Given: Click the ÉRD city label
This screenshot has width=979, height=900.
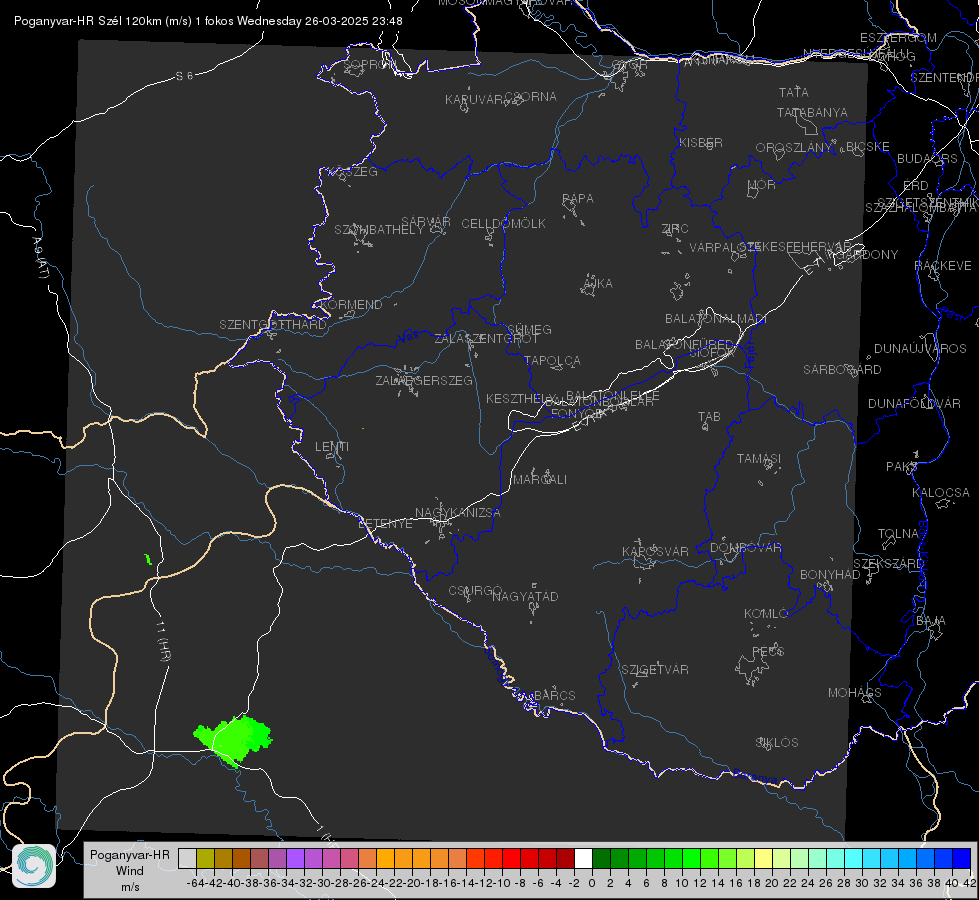Looking at the screenshot, I should point(915,185).
